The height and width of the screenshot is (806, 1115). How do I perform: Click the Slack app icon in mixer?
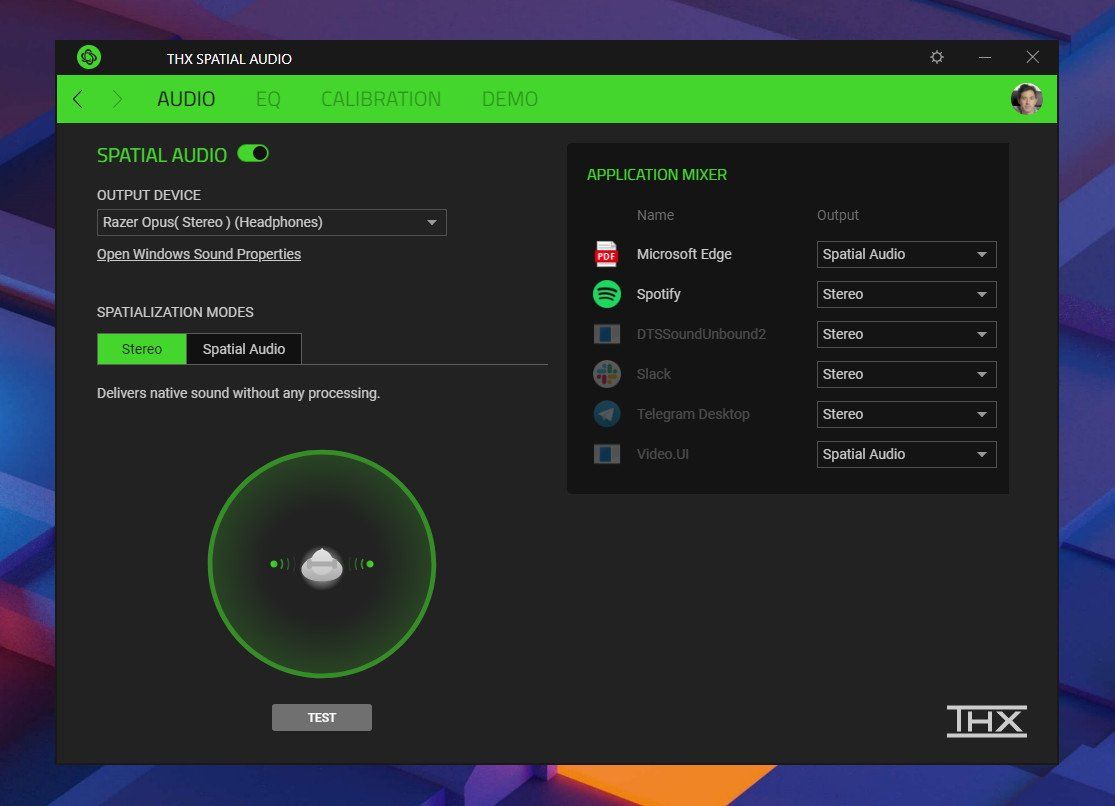tap(606, 374)
